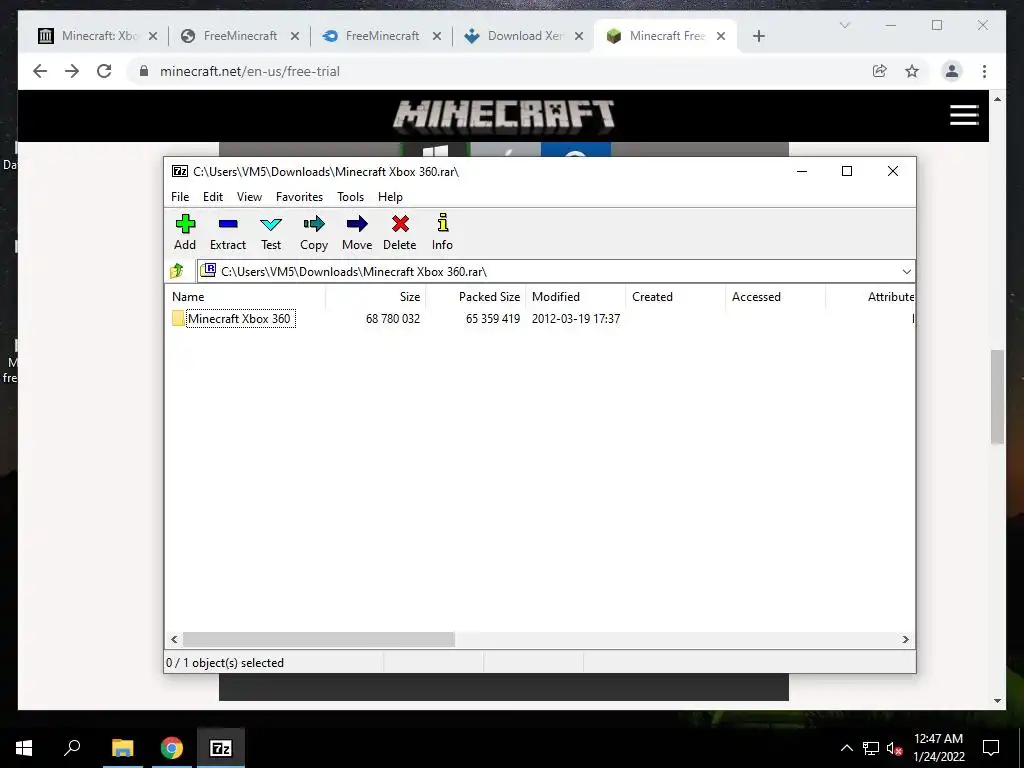Click the right arrow of 7-Zip scrollbar
Image resolution: width=1024 pixels, height=768 pixels.
[x=905, y=639]
